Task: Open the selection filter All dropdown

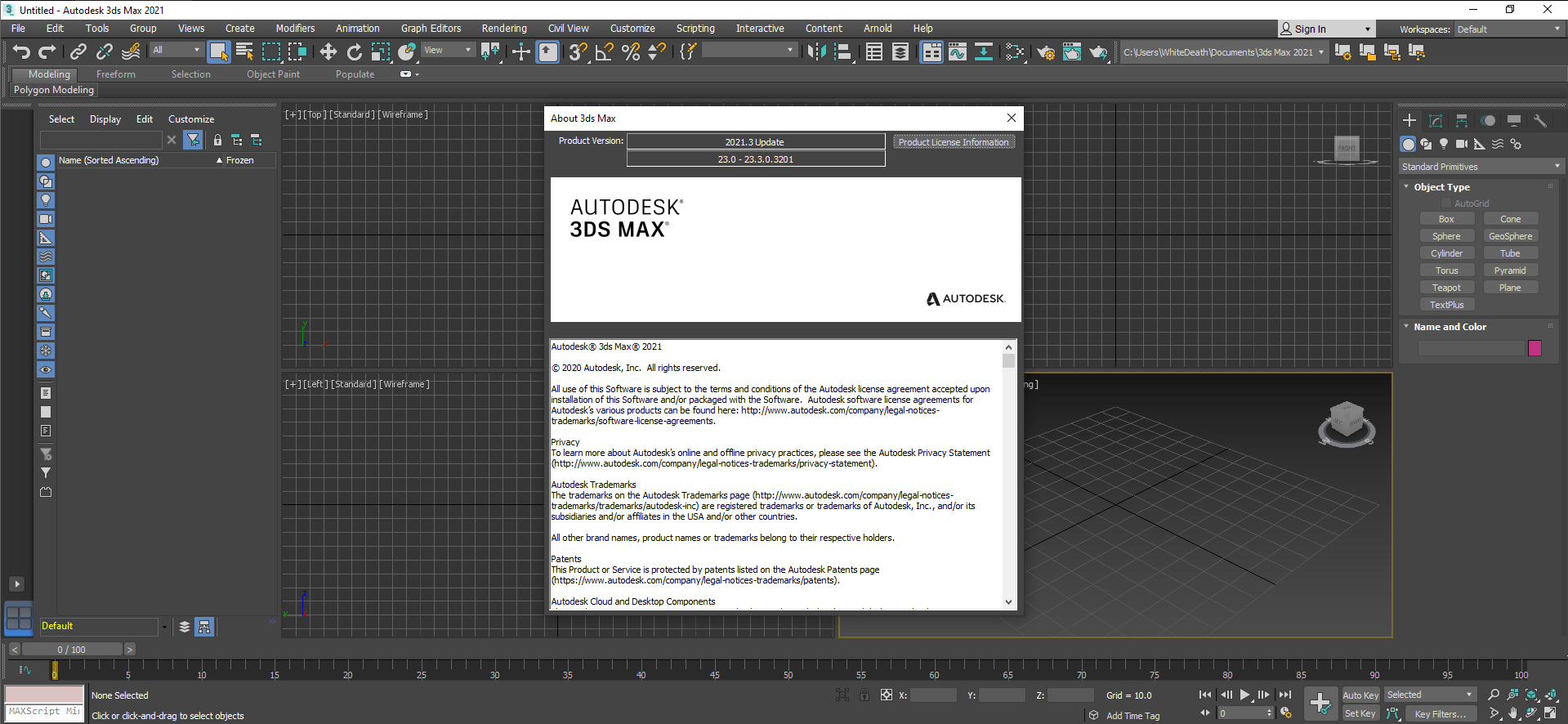Action: point(176,51)
